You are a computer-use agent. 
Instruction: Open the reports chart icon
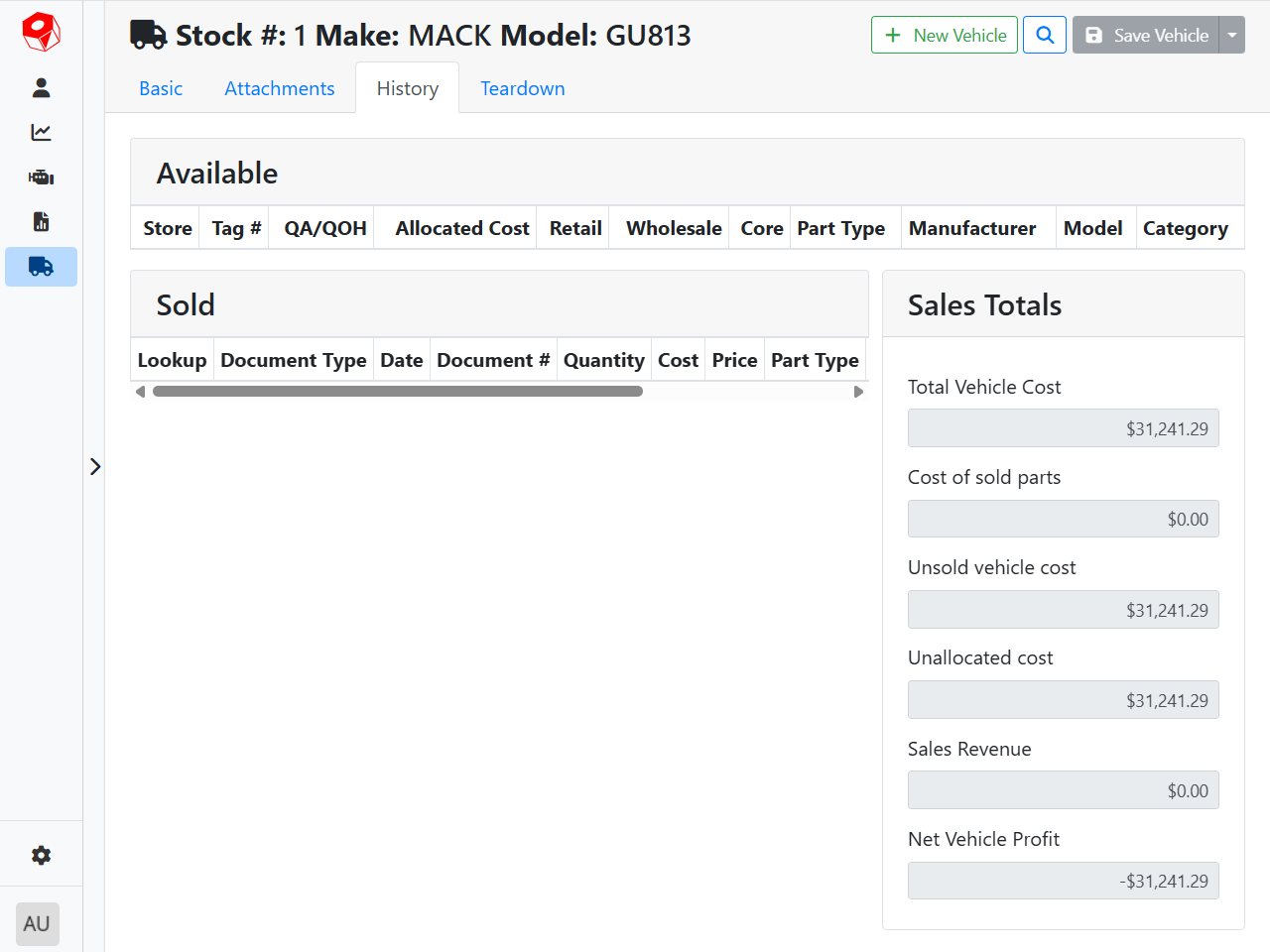[41, 133]
